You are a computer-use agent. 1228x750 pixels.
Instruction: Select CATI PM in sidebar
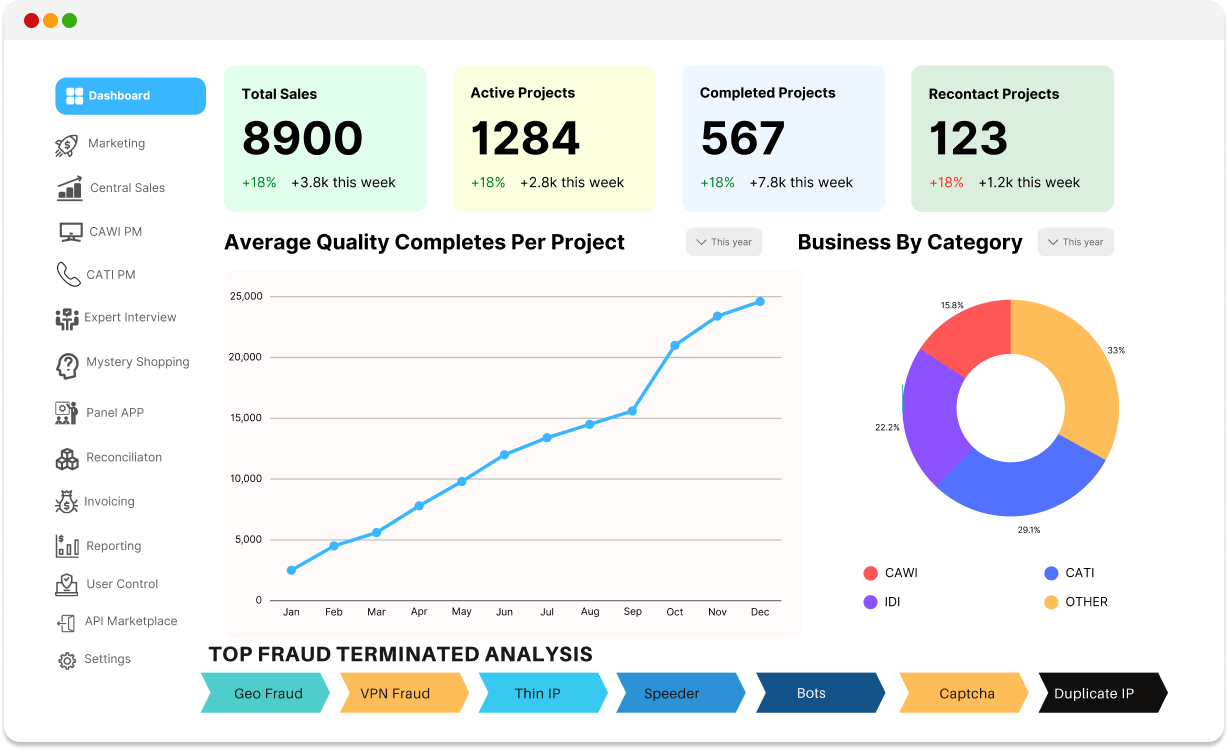click(x=111, y=275)
